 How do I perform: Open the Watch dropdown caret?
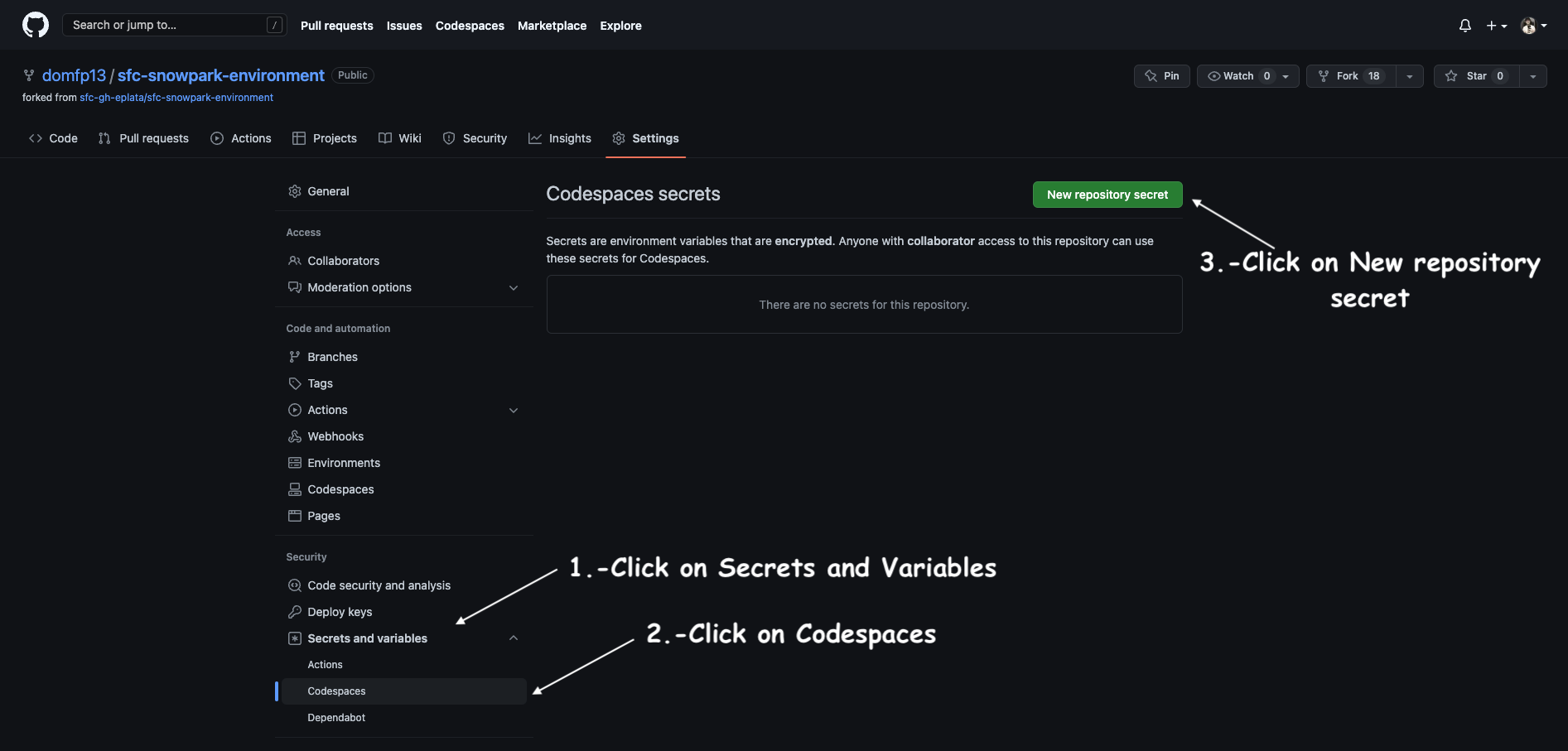pos(1286,76)
